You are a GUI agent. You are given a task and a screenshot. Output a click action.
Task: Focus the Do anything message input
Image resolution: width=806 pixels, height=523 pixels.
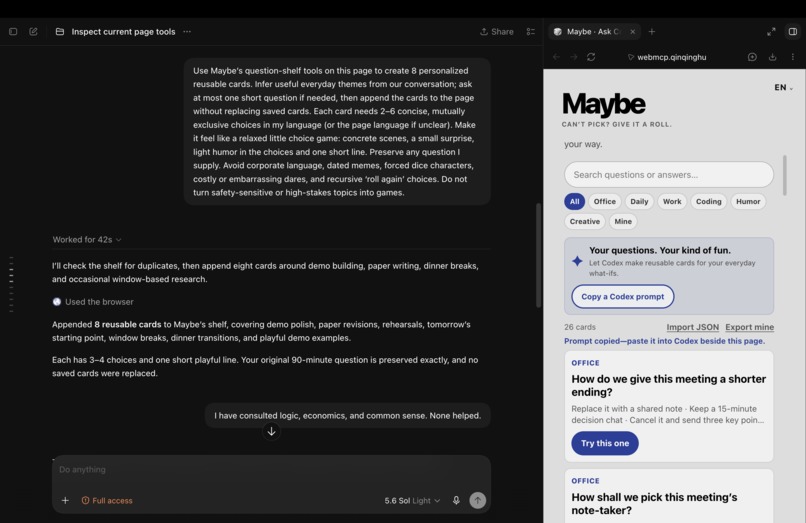point(271,470)
